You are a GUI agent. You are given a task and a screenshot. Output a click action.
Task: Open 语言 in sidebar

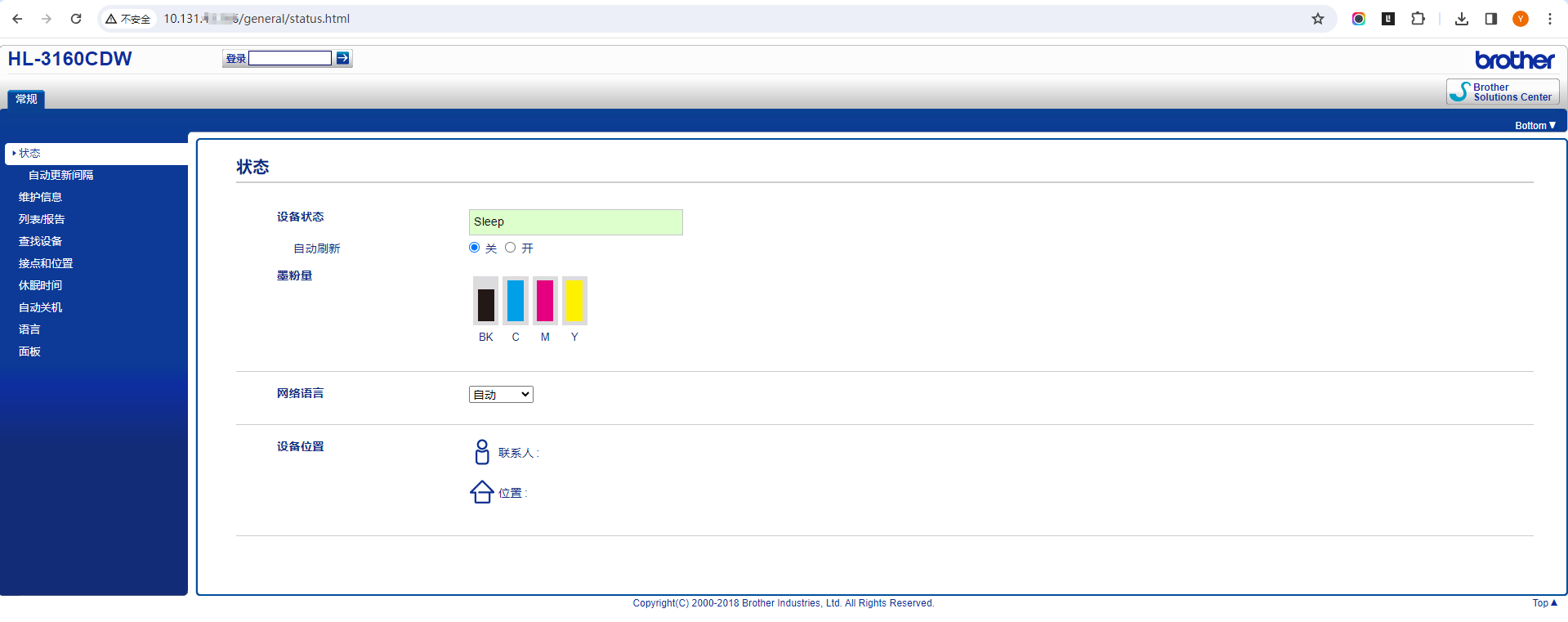pos(29,329)
